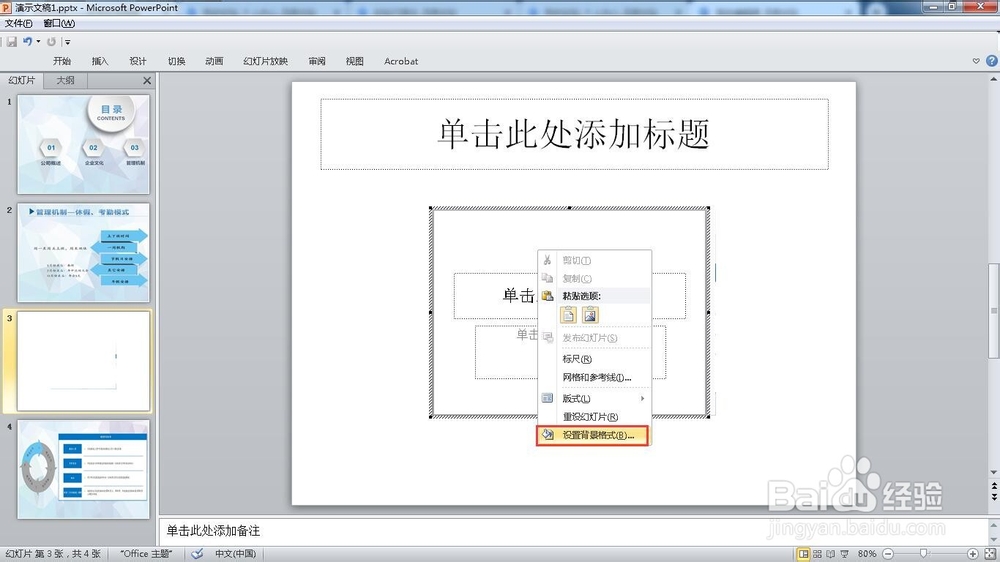Click 幻灯片 第3张,共4张 status indicator
This screenshot has width=1000, height=562.
[53, 554]
